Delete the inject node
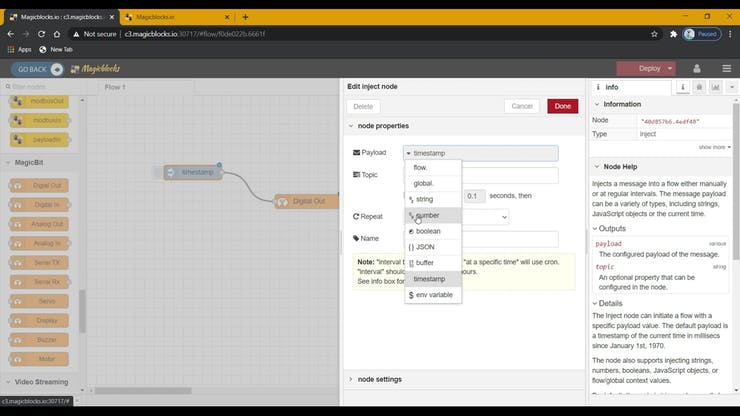 (363, 107)
